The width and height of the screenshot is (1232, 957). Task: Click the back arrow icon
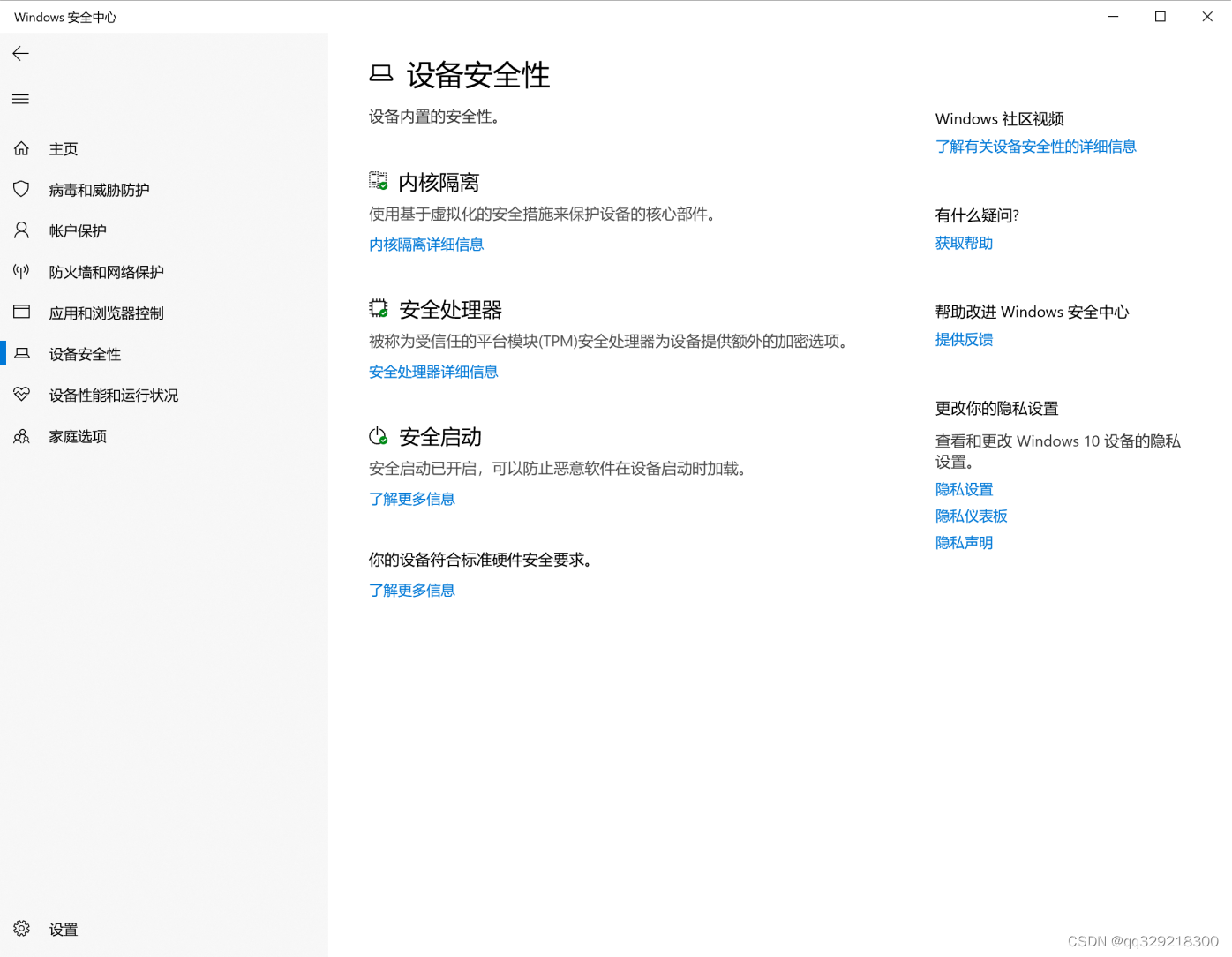21,53
